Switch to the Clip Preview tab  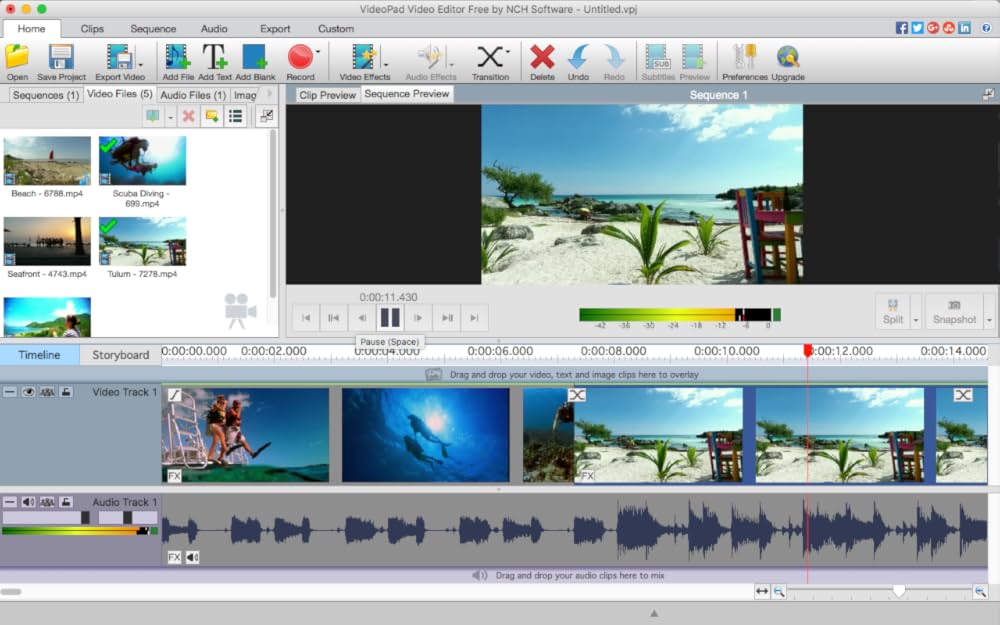click(327, 95)
